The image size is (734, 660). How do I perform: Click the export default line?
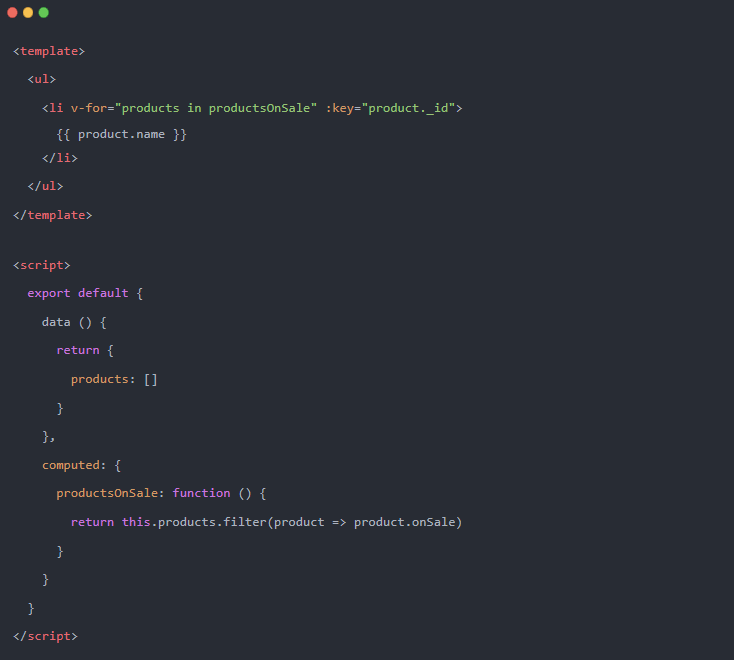[85, 293]
